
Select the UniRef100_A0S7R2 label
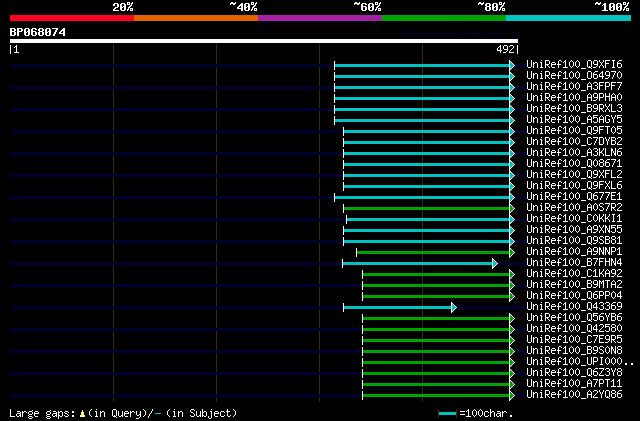[574, 208]
